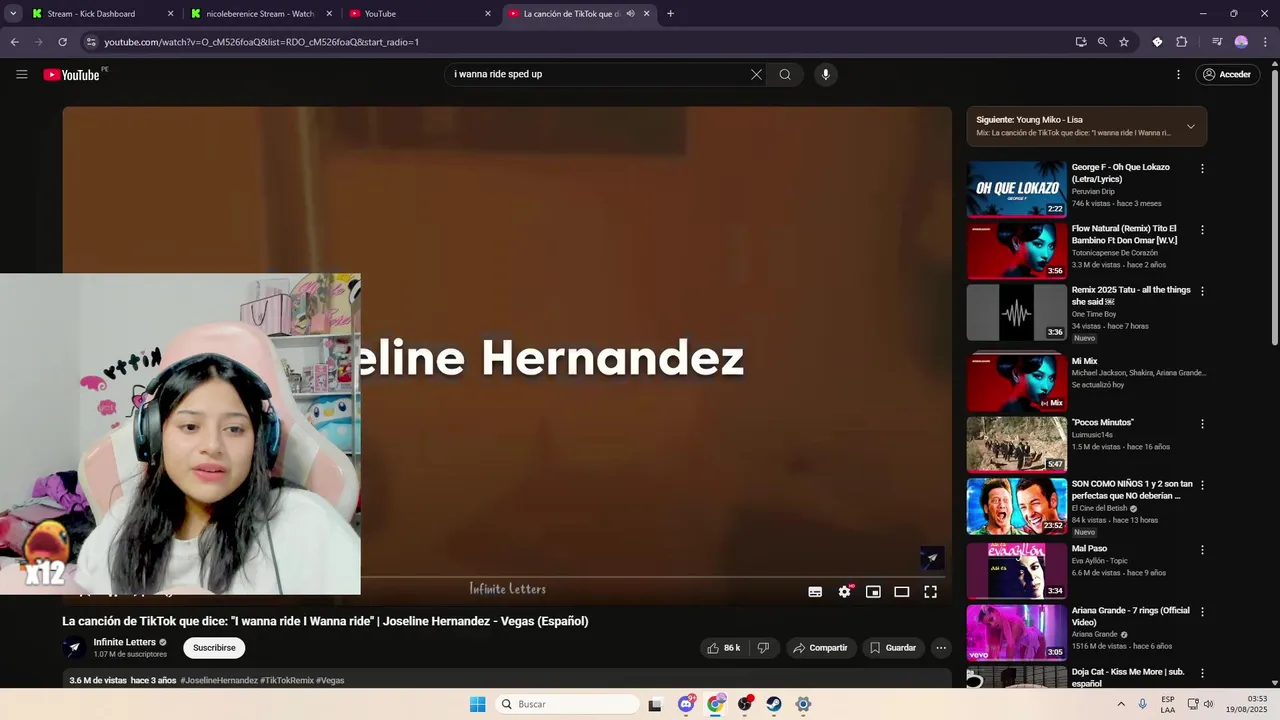Open YouTube settings three-dot menu near Acceder
1280x720 pixels.
point(1178,74)
